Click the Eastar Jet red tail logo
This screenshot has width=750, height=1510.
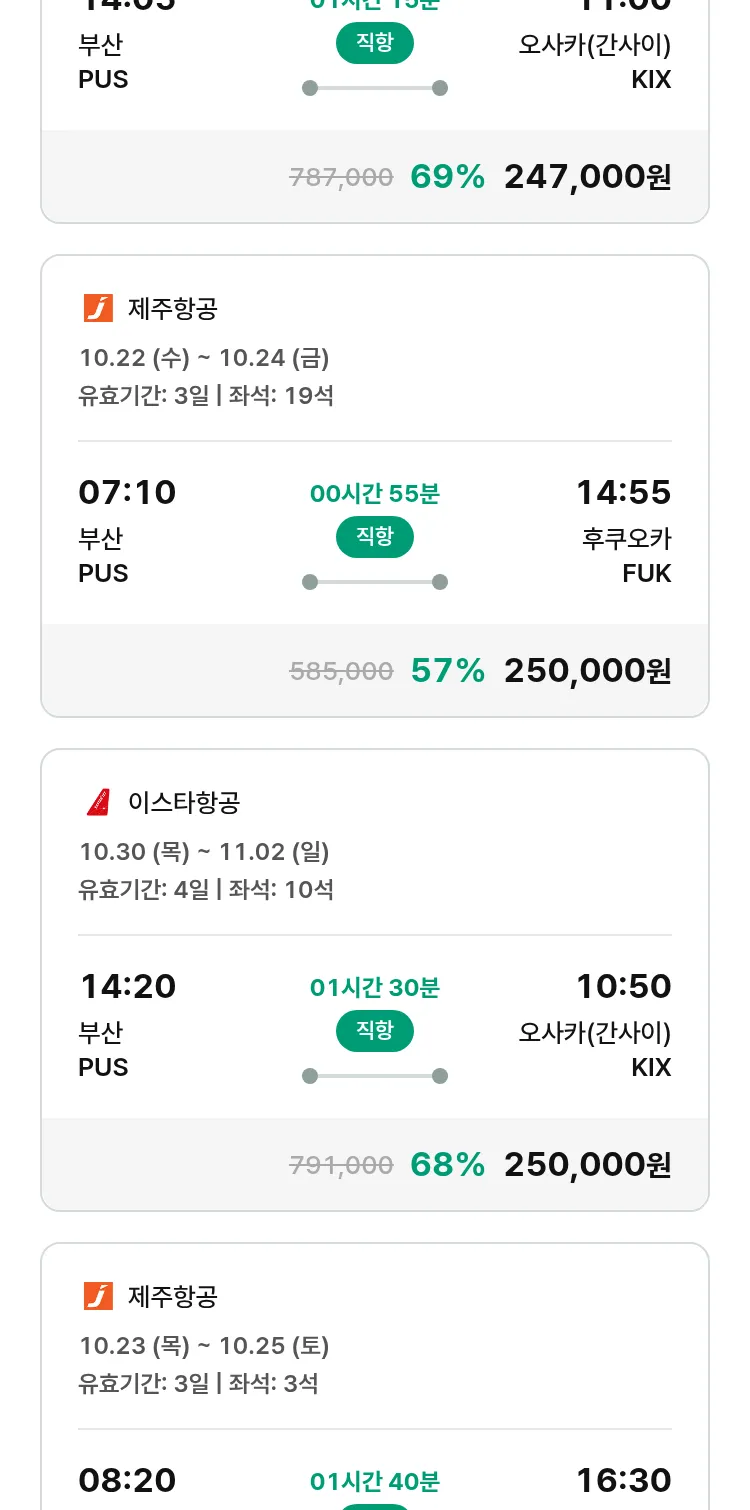(98, 802)
